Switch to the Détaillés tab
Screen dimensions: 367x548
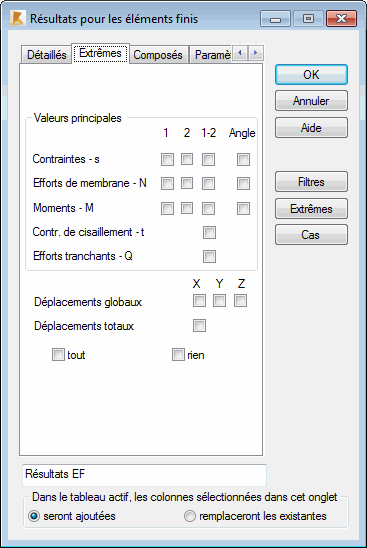tap(46, 55)
